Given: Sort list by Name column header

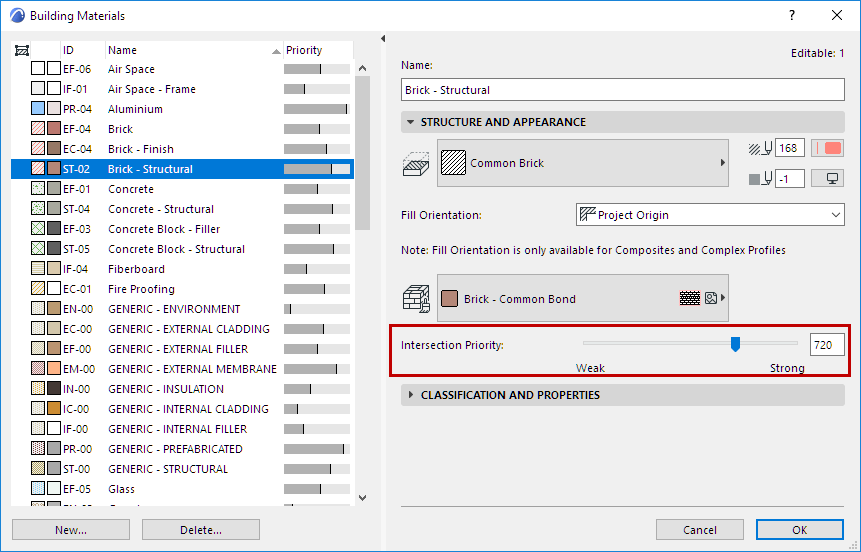Looking at the screenshot, I should coord(194,50).
